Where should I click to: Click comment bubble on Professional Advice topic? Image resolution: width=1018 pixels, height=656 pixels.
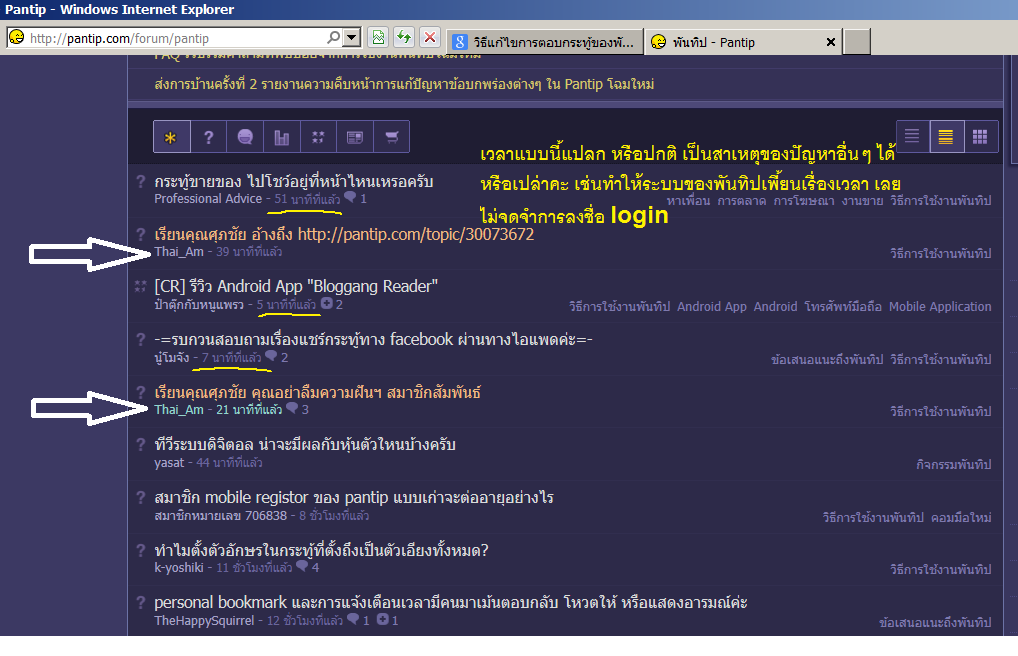point(351,197)
